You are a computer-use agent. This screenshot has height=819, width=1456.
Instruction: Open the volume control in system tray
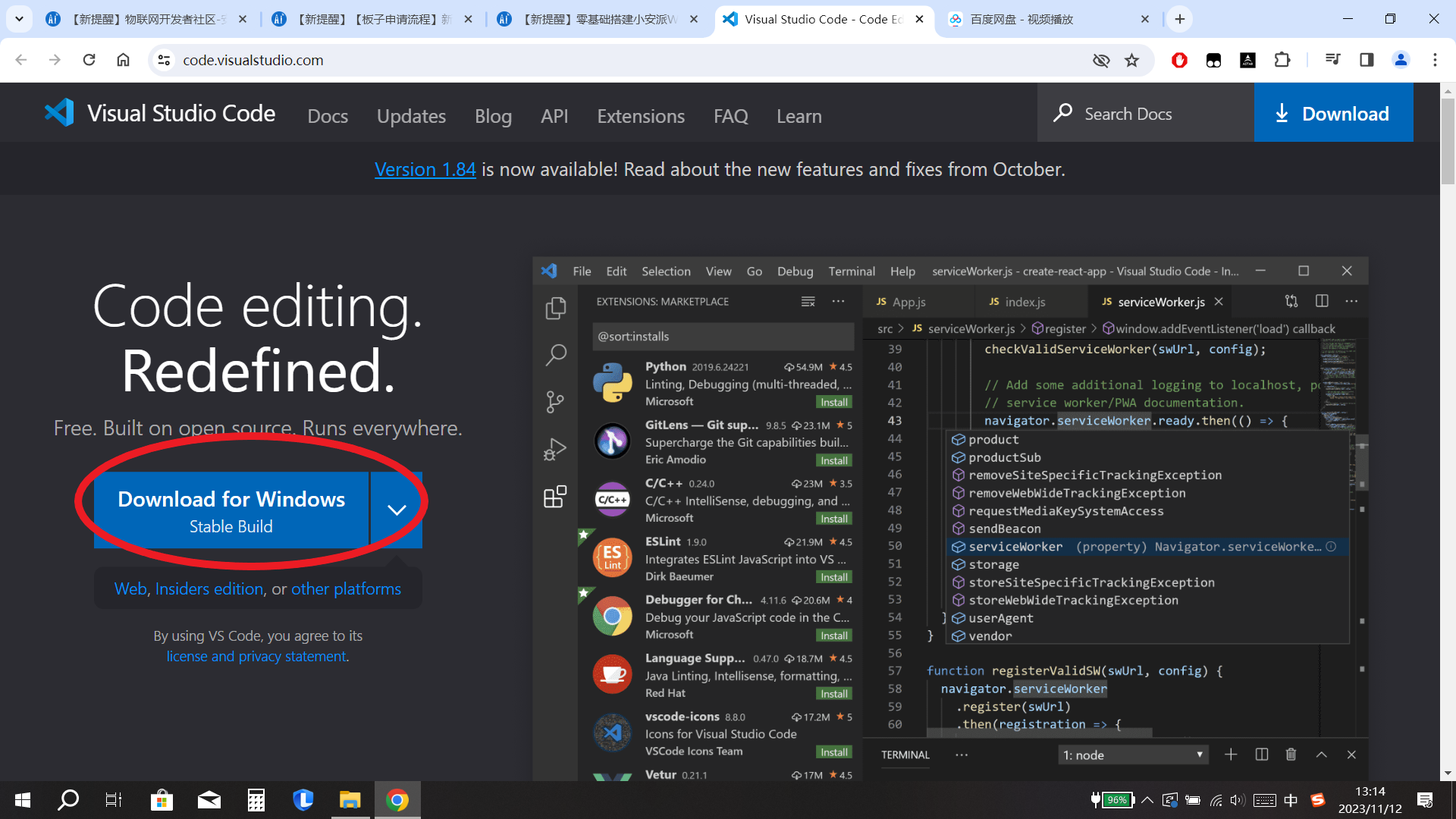click(x=1238, y=800)
